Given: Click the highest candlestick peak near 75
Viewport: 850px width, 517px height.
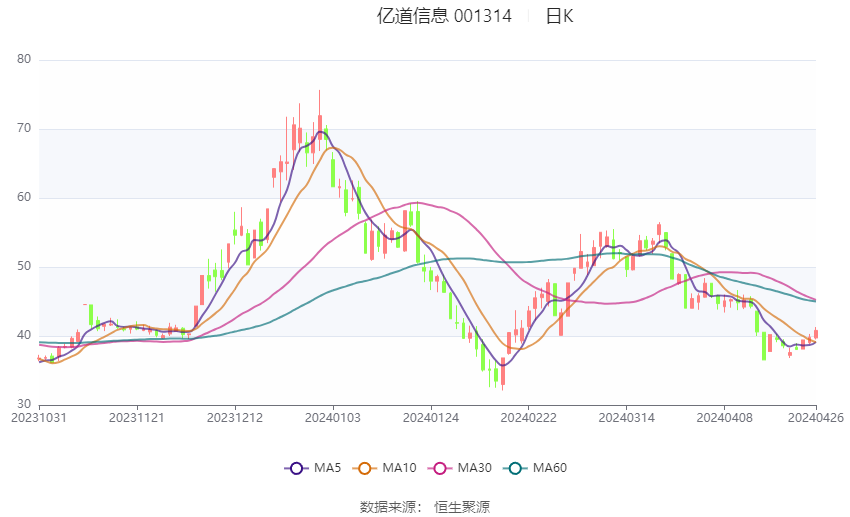Looking at the screenshot, I should tap(320, 119).
